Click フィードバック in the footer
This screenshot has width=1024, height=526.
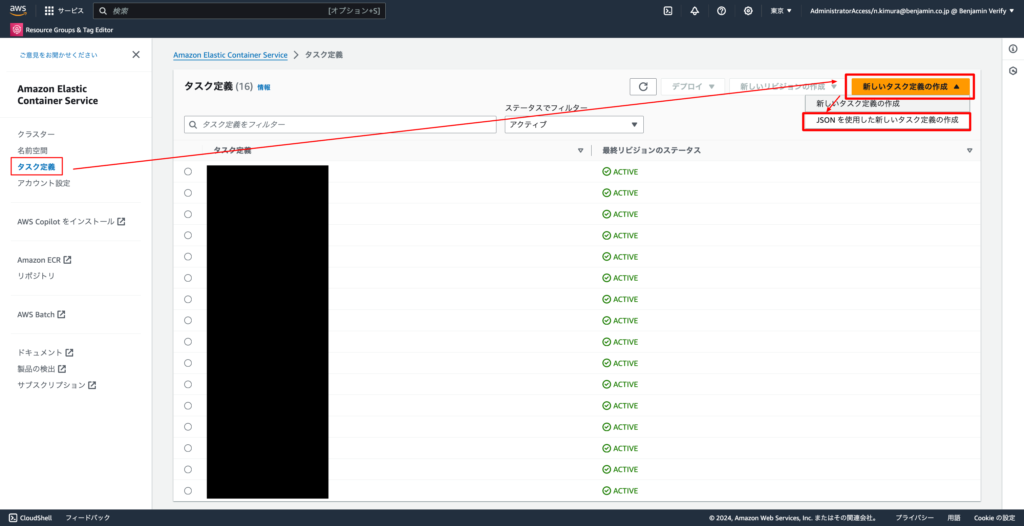click(x=88, y=518)
